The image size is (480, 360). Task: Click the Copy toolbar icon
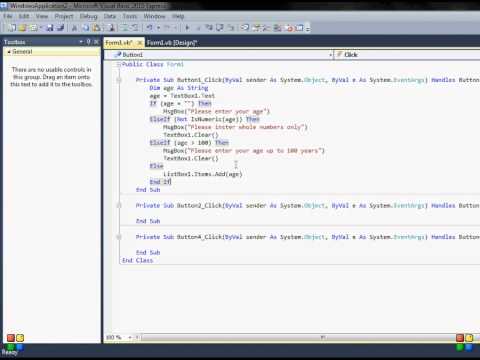click(x=86, y=28)
